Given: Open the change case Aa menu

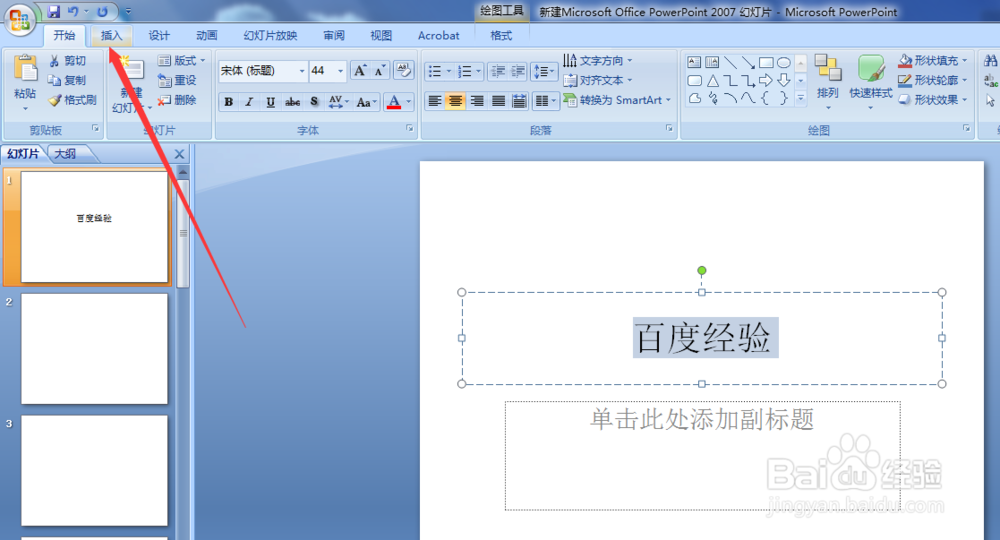Looking at the screenshot, I should pos(366,102).
